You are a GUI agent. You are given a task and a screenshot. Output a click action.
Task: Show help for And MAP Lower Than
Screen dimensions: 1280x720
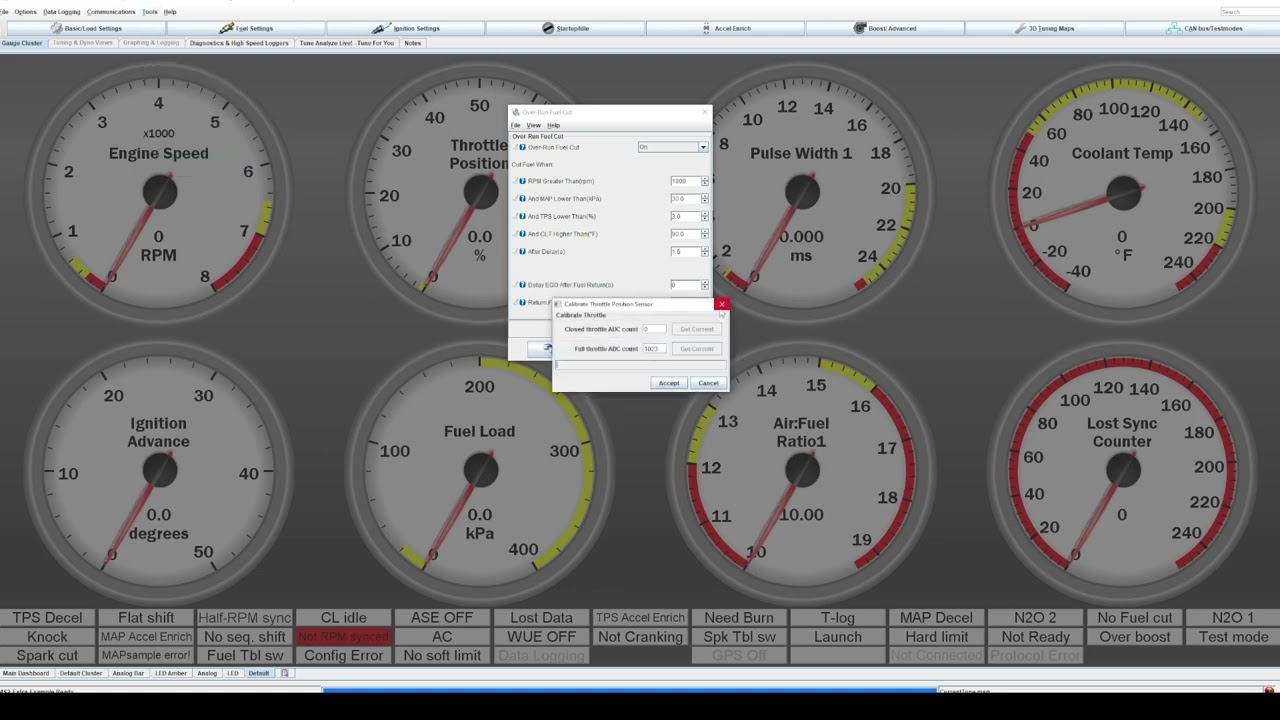[522, 198]
